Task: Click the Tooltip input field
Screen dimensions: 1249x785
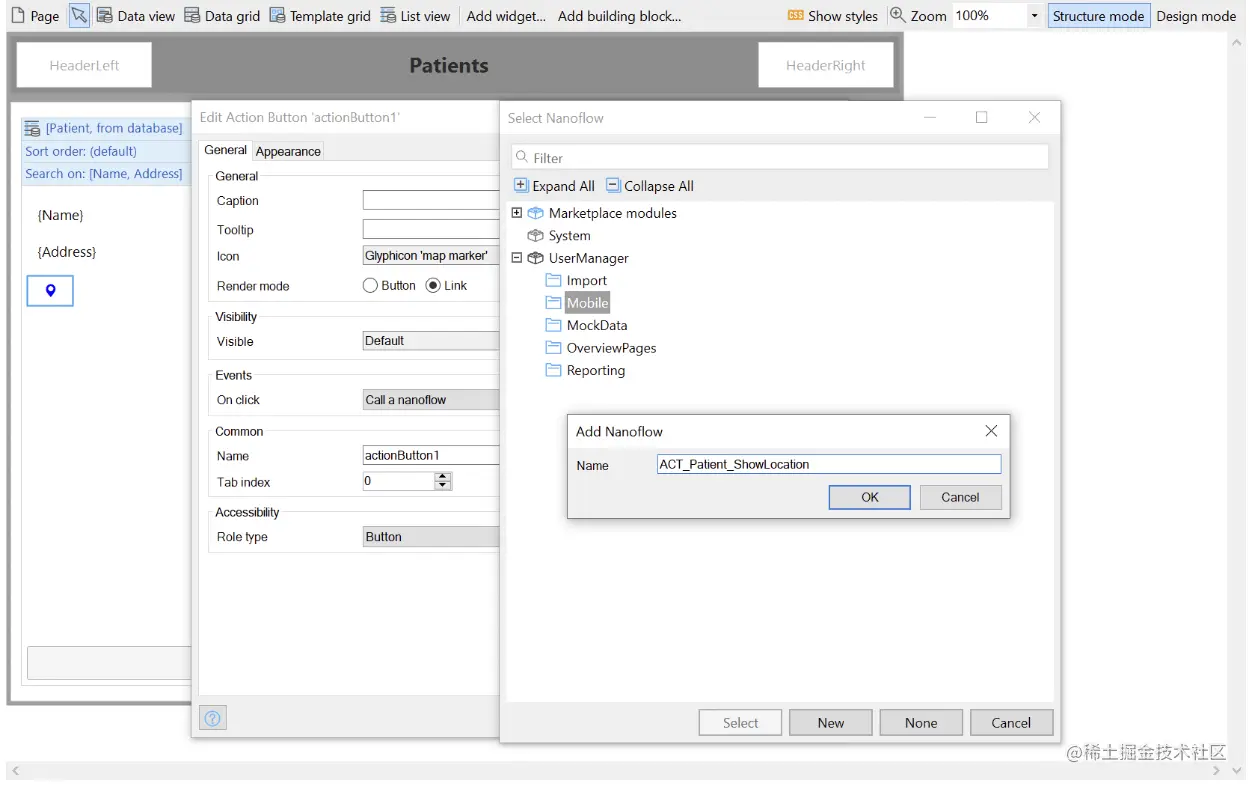Action: (431, 229)
